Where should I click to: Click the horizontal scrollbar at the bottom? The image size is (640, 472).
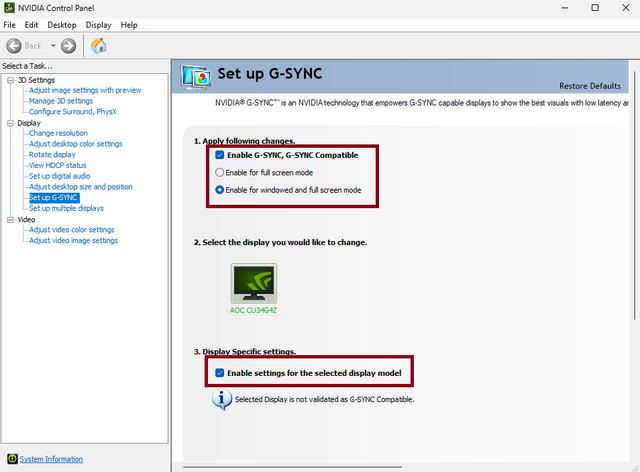coord(292,467)
